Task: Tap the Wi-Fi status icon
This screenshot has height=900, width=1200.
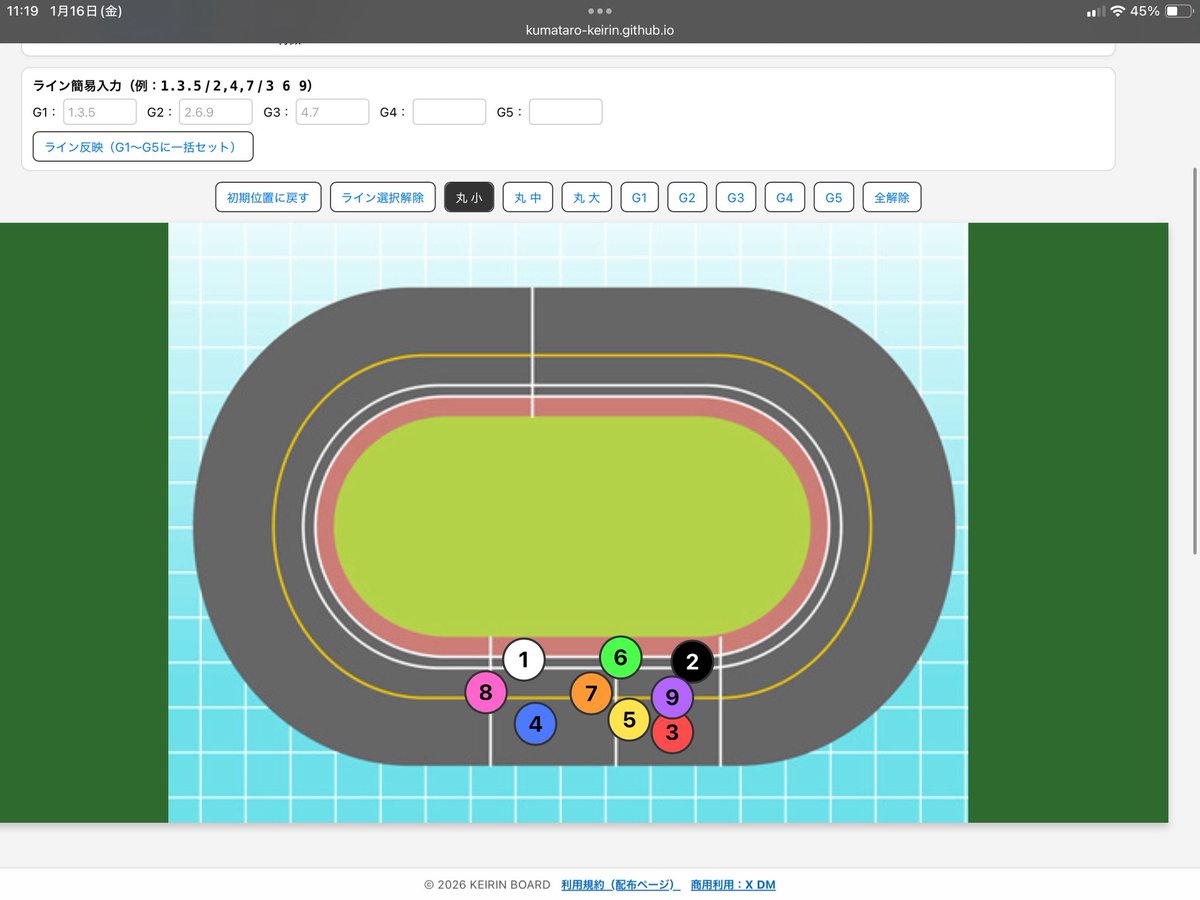Action: click(x=1118, y=11)
